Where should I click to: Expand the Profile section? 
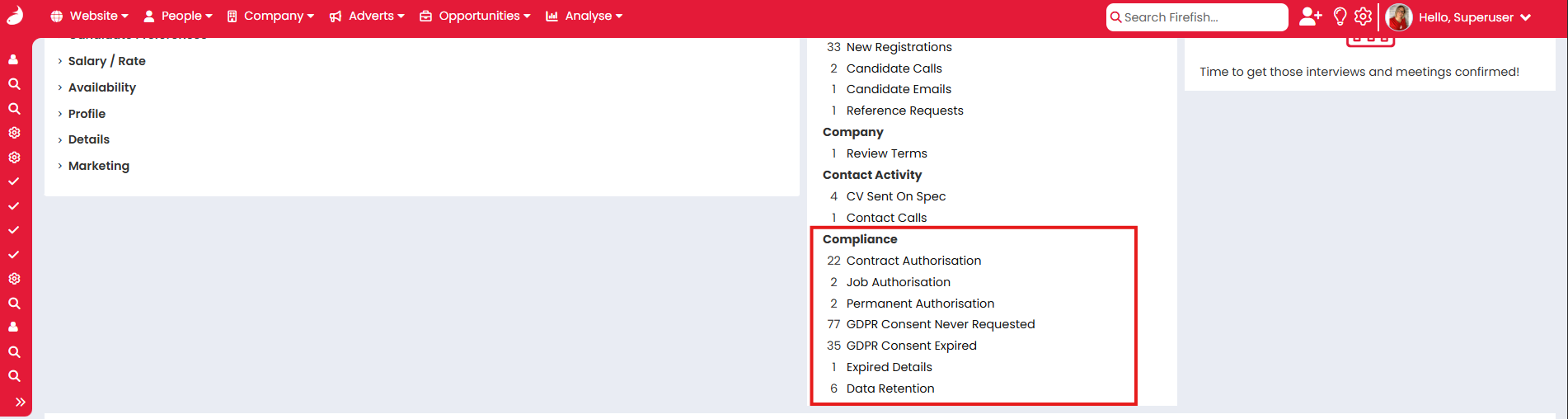[x=82, y=114]
